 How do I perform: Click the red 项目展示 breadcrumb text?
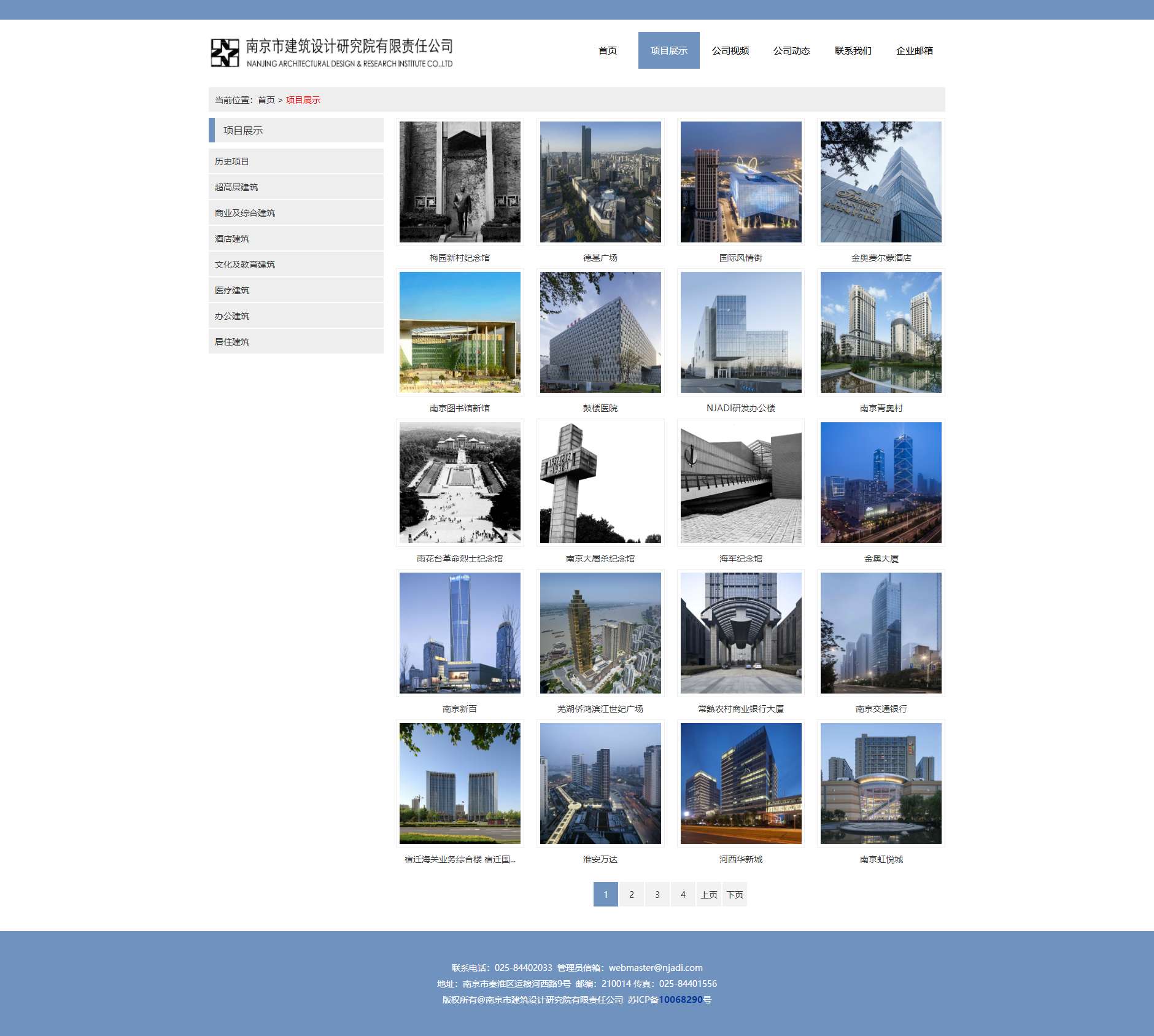303,100
